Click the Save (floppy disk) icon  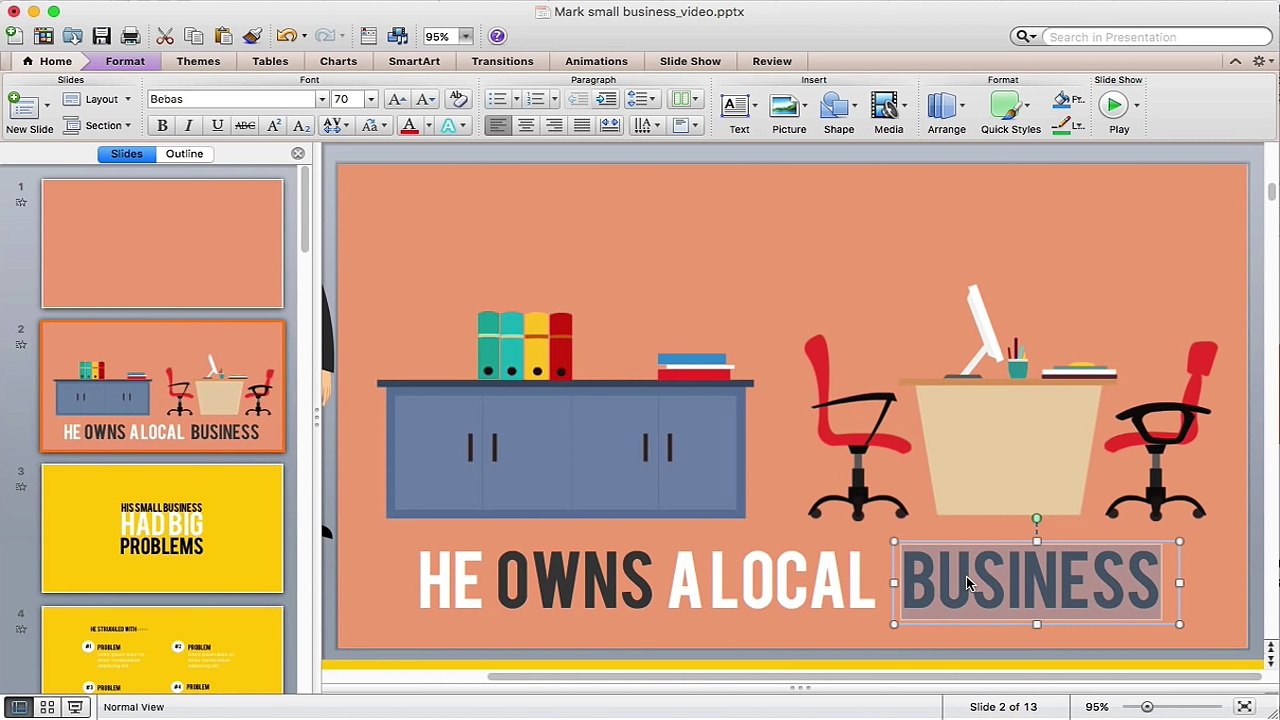[101, 37]
